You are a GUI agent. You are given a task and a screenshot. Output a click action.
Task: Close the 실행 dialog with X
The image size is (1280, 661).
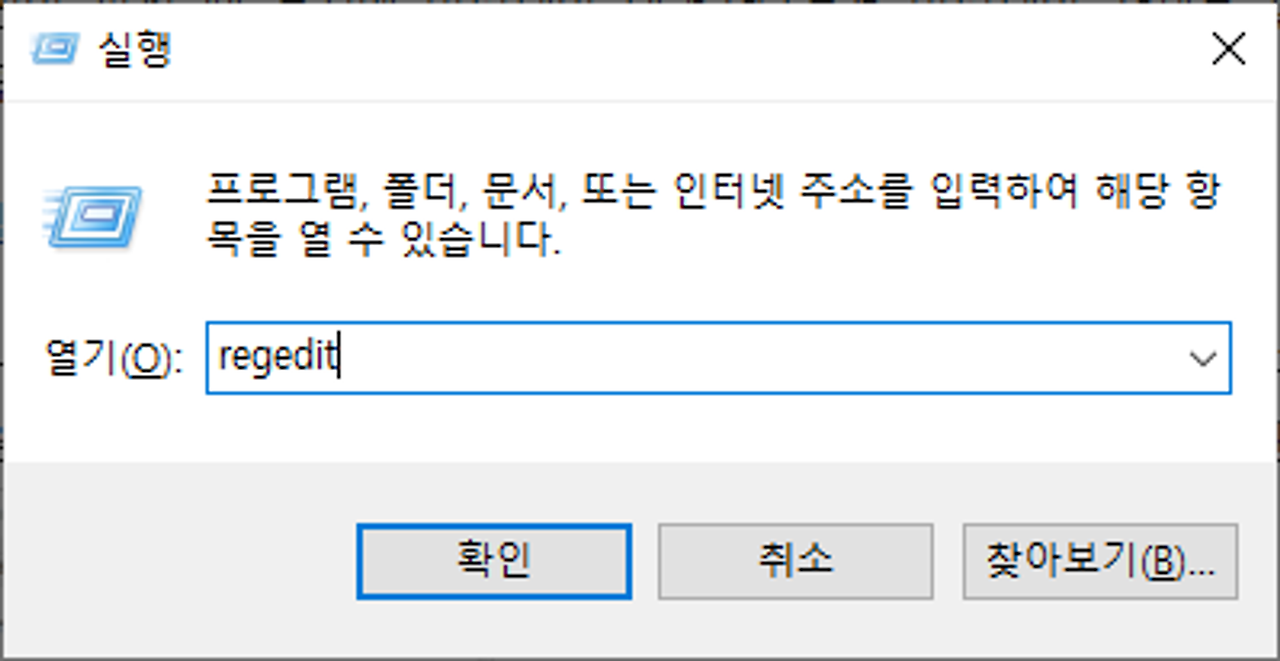pos(1228,48)
